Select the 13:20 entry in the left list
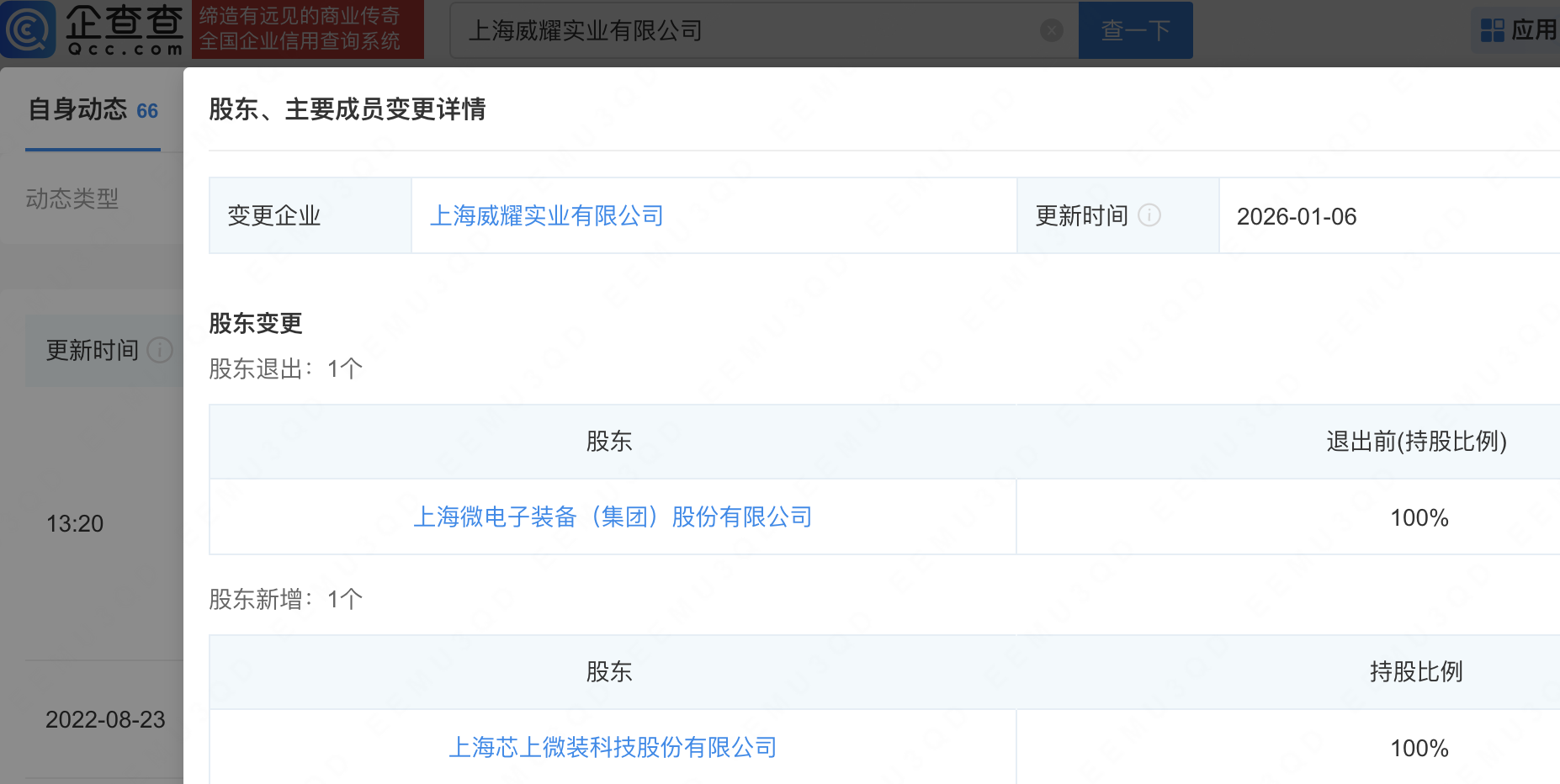Viewport: 1560px width, 784px height. point(75,523)
